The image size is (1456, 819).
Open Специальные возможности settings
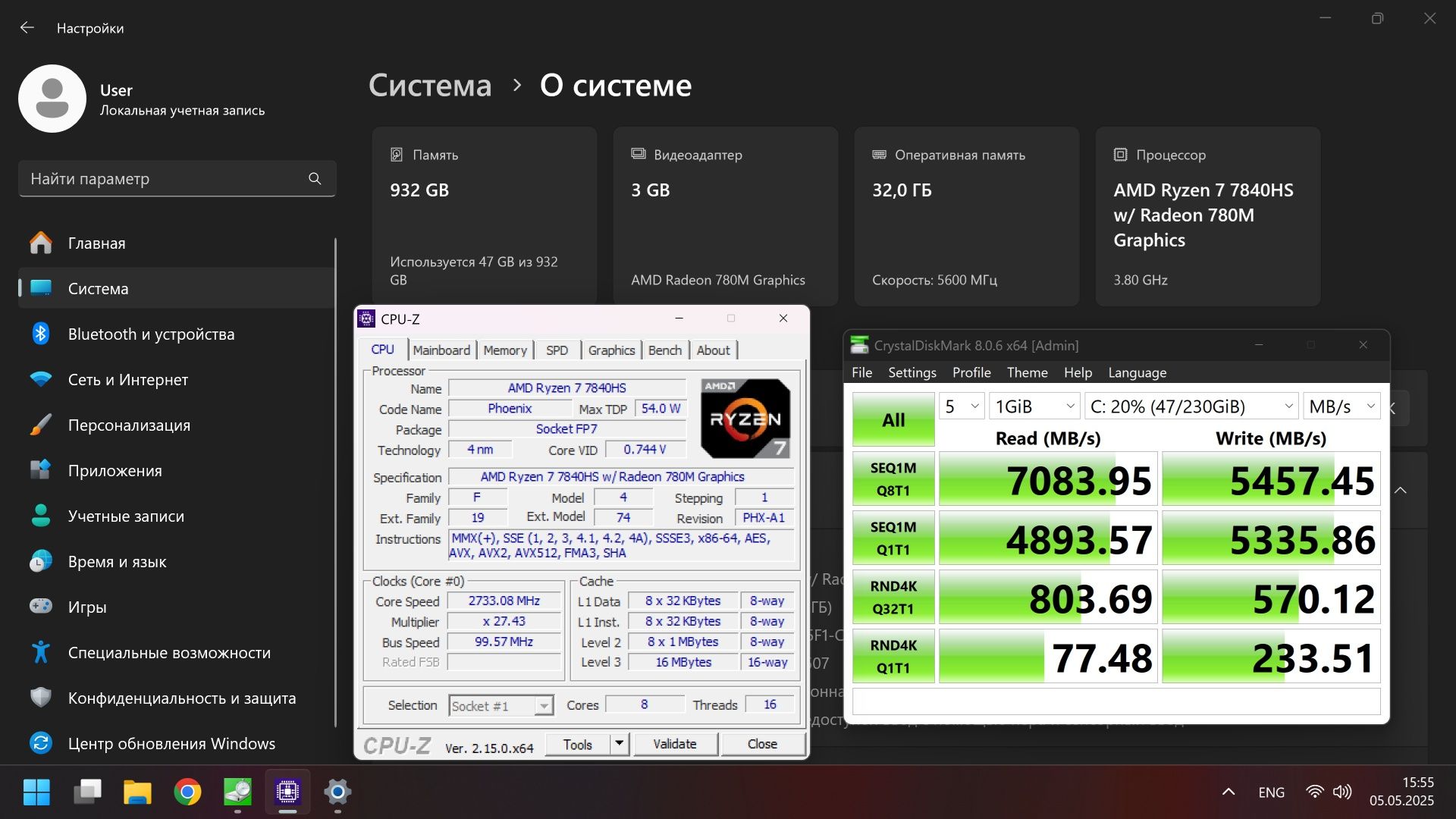pos(176,653)
